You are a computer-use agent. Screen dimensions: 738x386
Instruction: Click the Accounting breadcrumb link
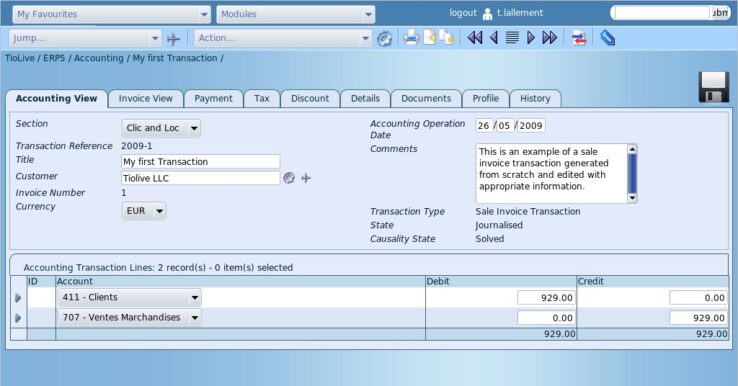(x=98, y=58)
